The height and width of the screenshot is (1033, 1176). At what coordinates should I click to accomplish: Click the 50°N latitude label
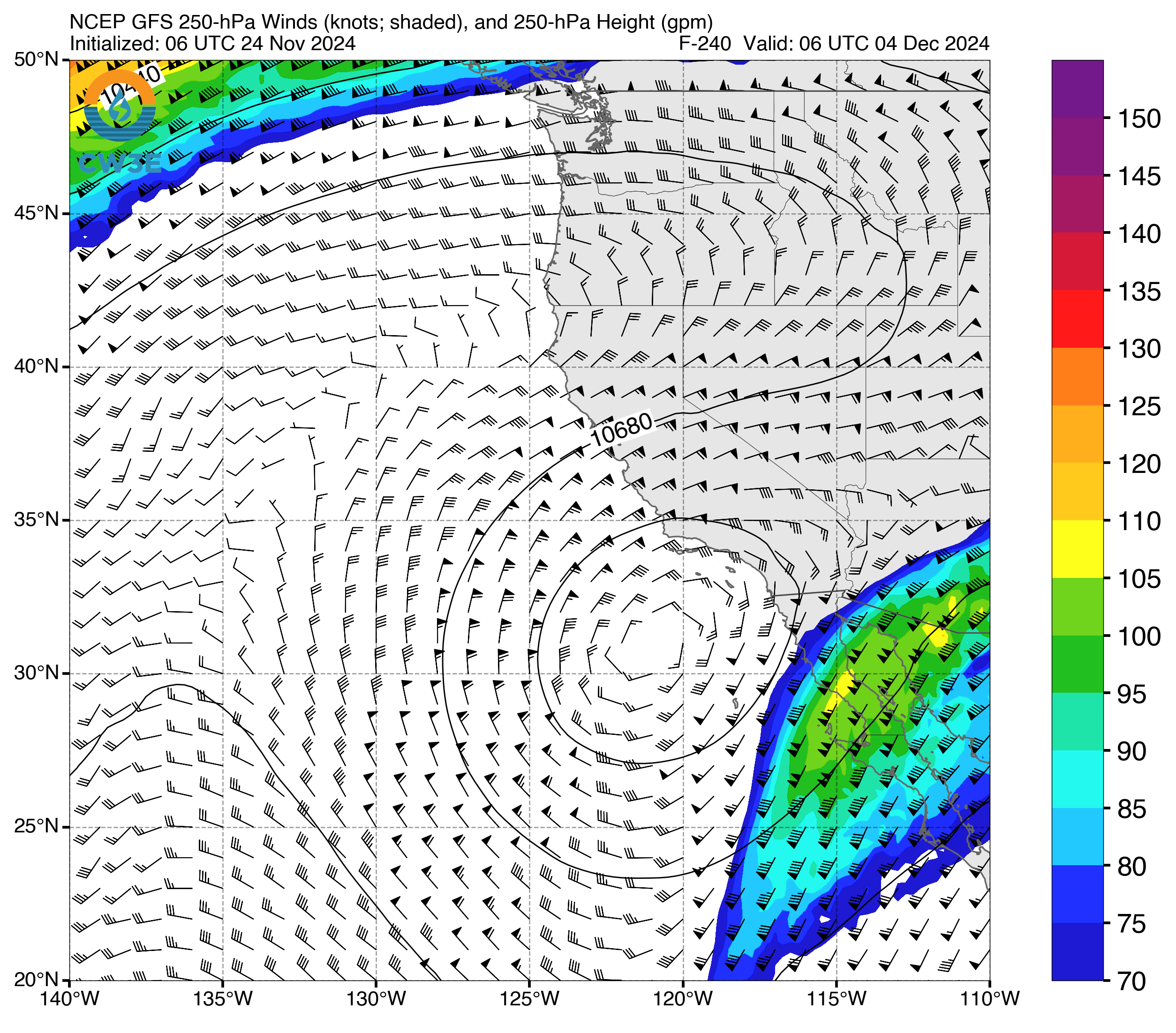36,59
